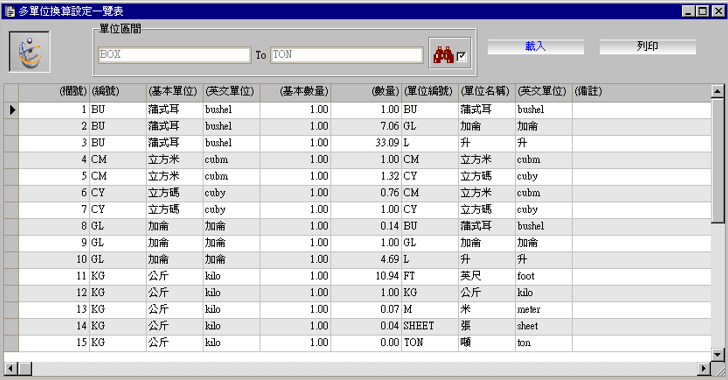The image size is (728, 380).
Task: Click the vertical scrollbar up arrow
Action: point(717,92)
